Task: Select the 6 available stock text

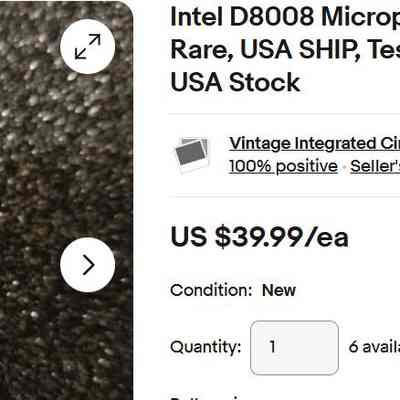Action: tap(374, 347)
